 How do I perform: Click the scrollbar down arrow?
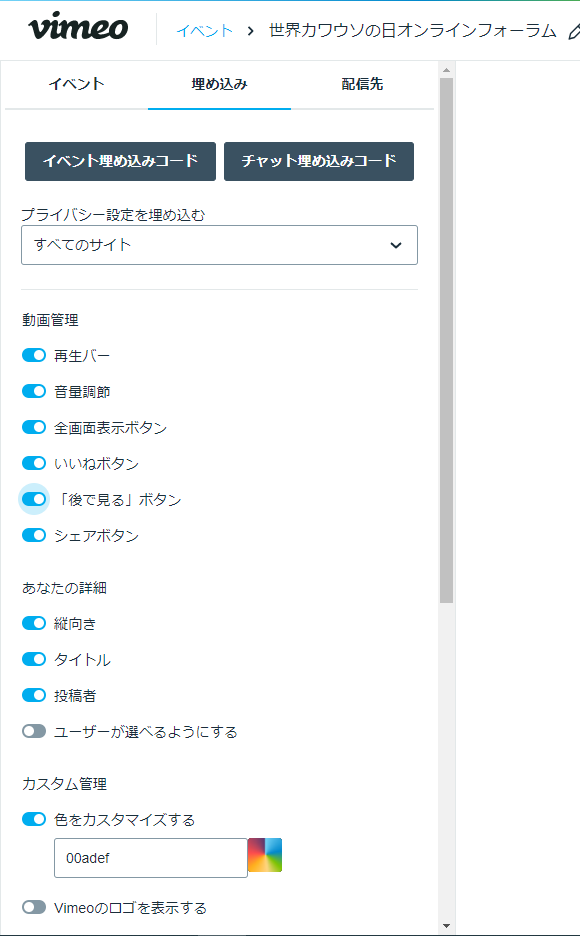(446, 926)
